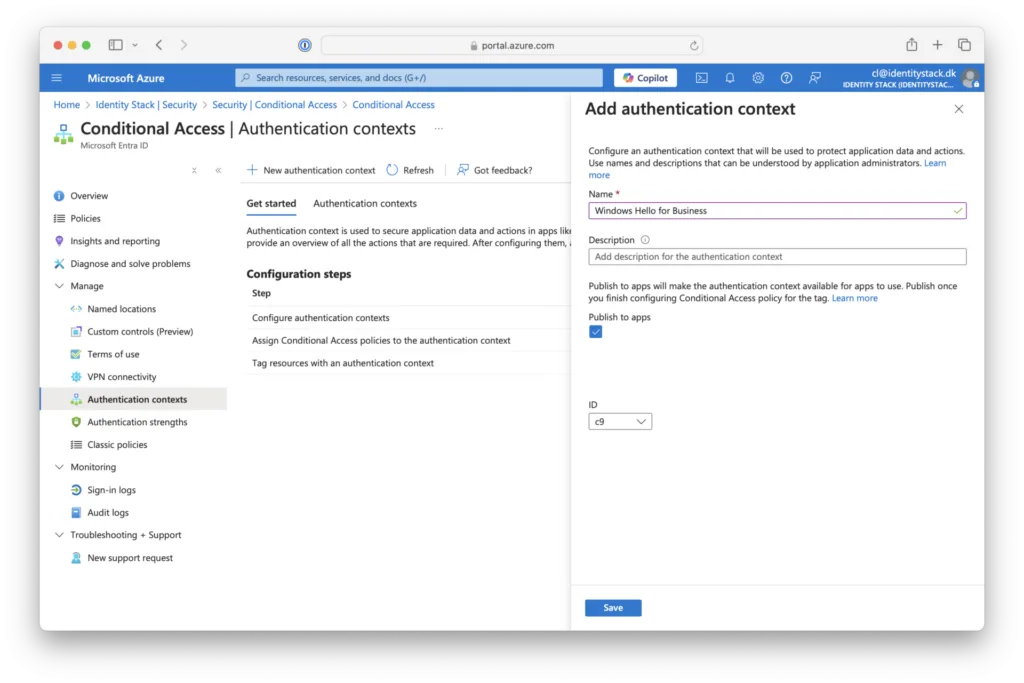Open New support request
This screenshot has height=683, width=1024.
(x=130, y=558)
